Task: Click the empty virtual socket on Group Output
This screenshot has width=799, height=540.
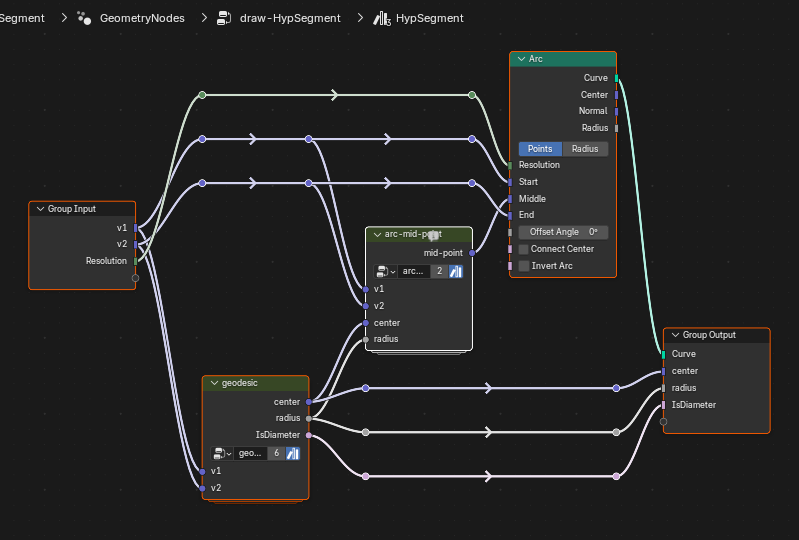Action: tap(663, 421)
